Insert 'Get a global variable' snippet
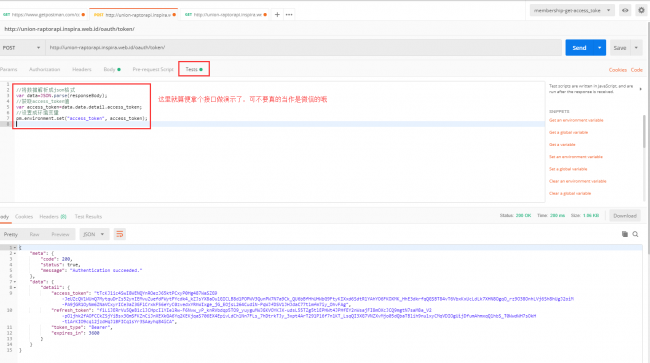 [x=568, y=133]
